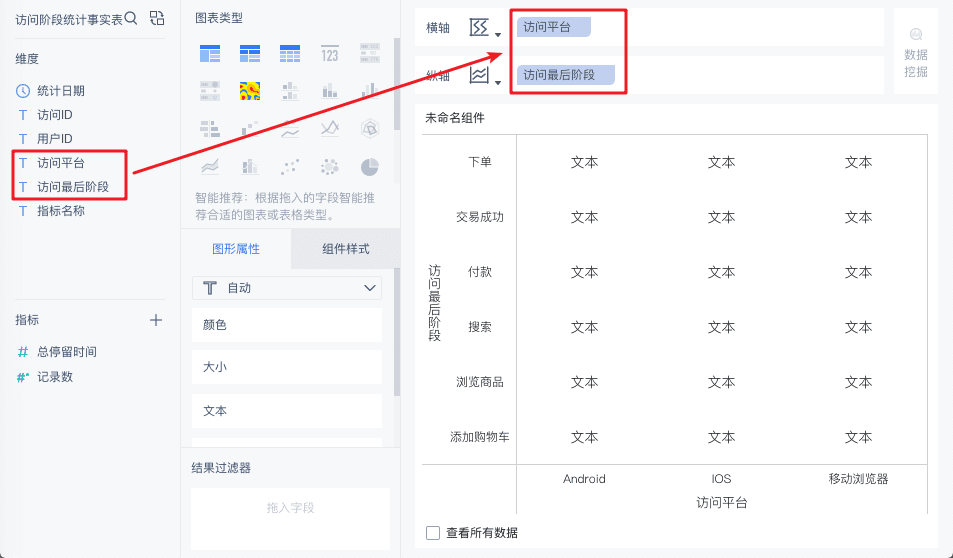Click the 访问平台 pill in 横轴
The height and width of the screenshot is (558, 953).
pos(554,27)
